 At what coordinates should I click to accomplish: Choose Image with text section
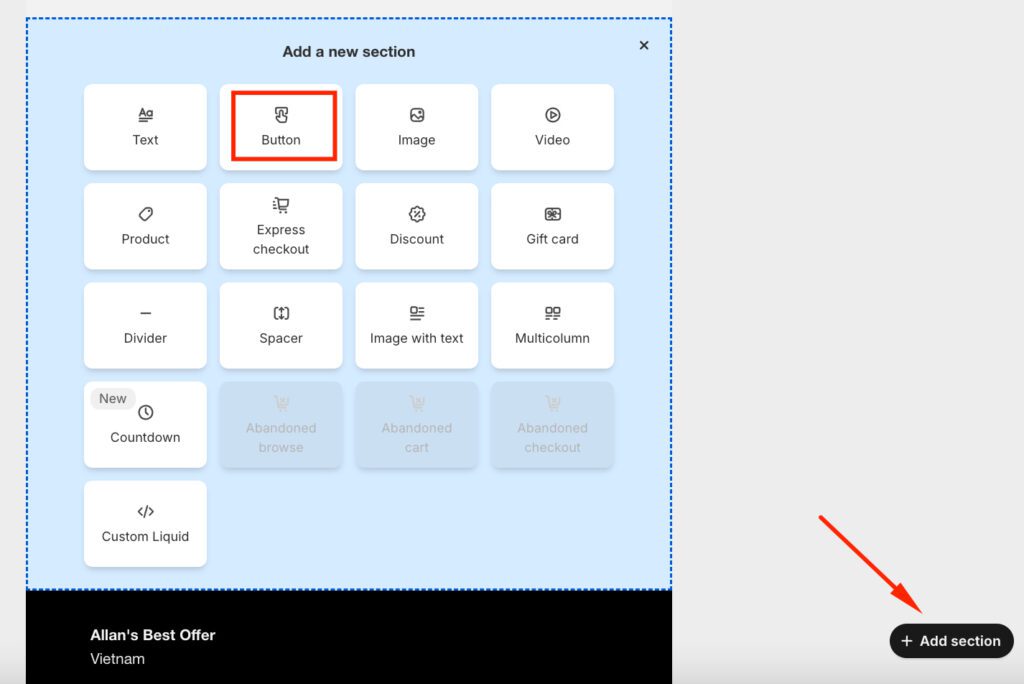(x=416, y=325)
